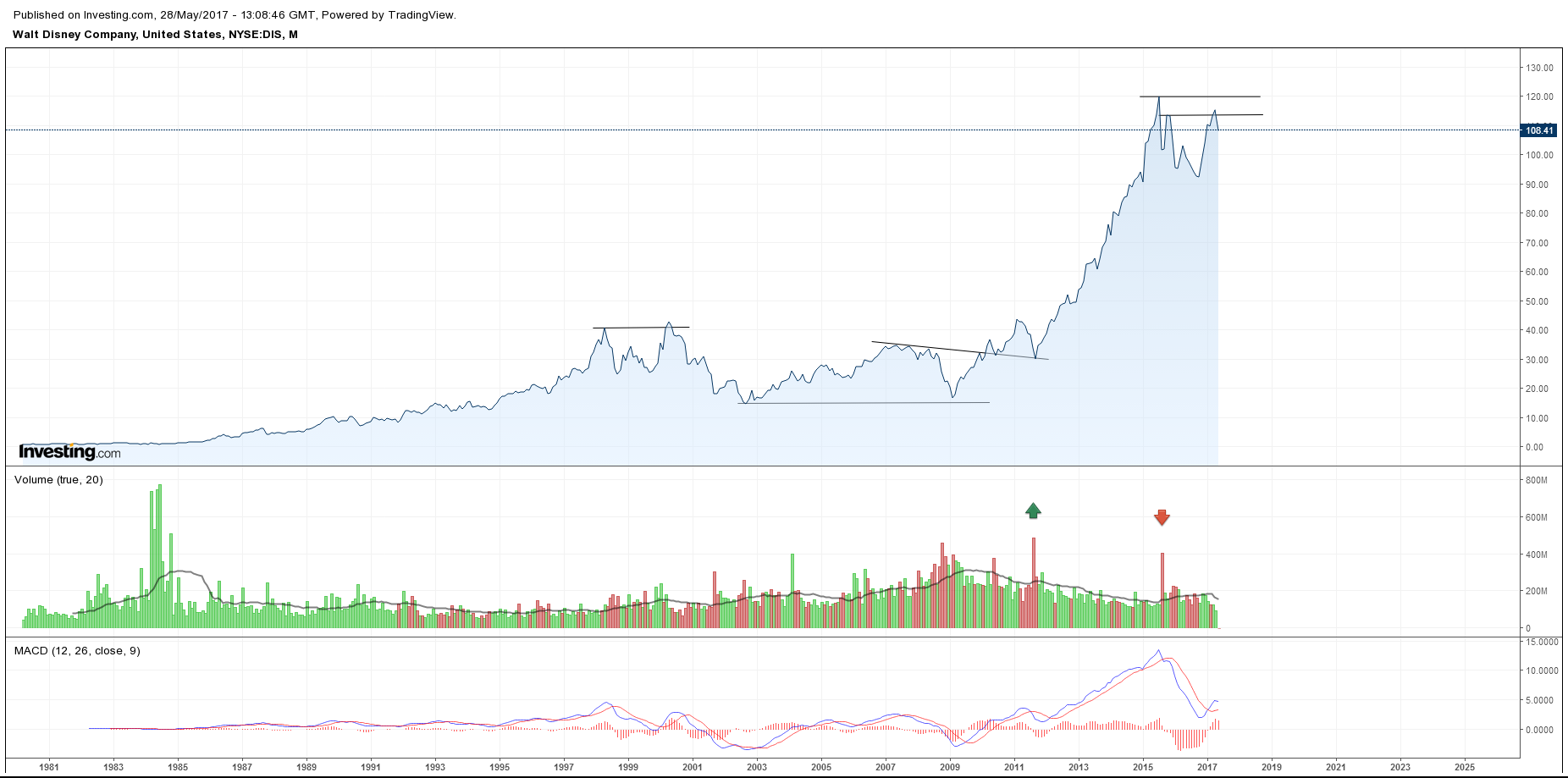Click the 30.00 price axis label
The height and width of the screenshot is (778, 1568).
[x=1537, y=360]
